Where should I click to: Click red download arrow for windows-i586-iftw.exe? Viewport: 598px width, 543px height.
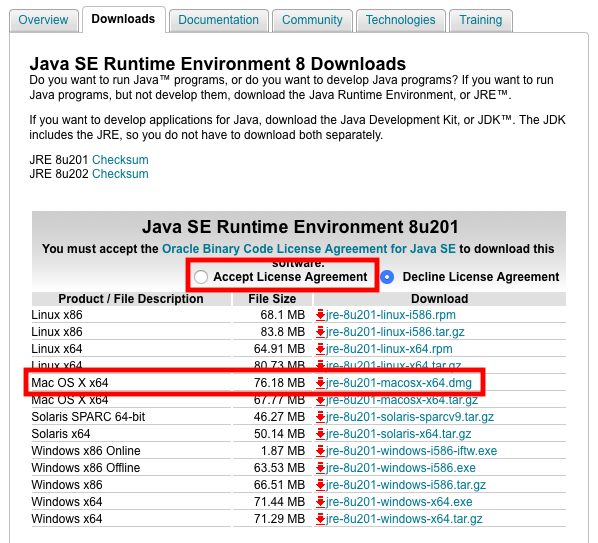[320, 451]
